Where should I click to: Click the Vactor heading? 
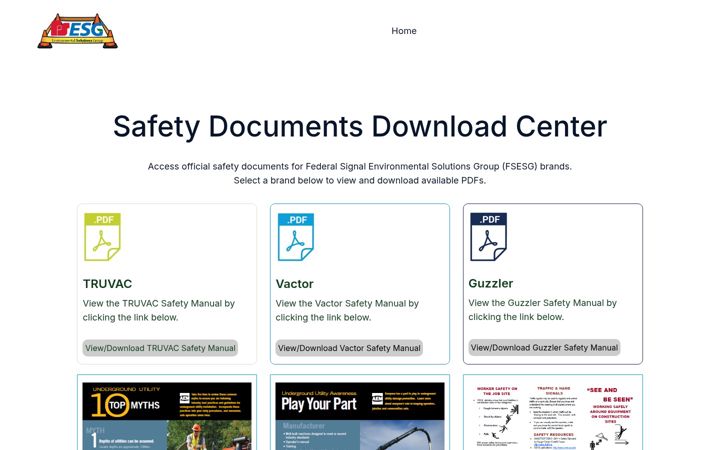click(x=294, y=284)
